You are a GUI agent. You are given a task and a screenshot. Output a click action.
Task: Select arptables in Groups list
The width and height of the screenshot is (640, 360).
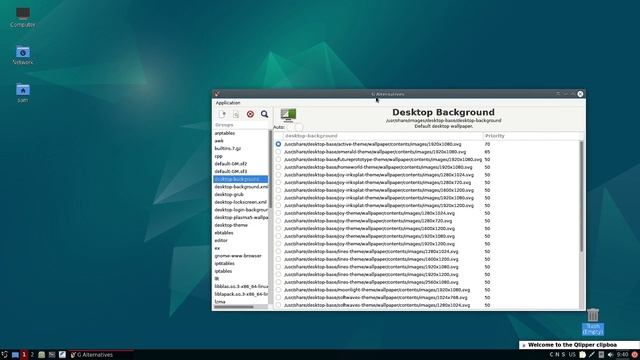pos(241,133)
